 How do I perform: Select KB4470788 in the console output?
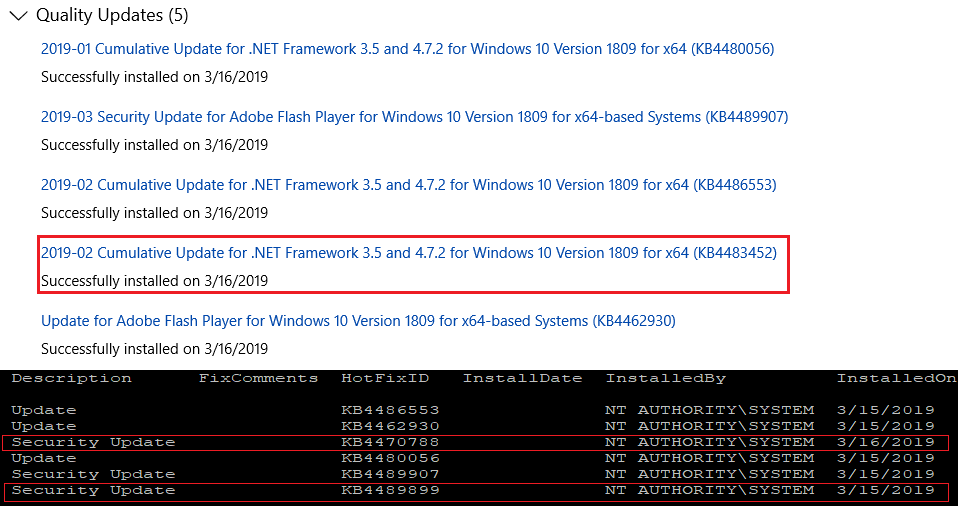click(390, 442)
